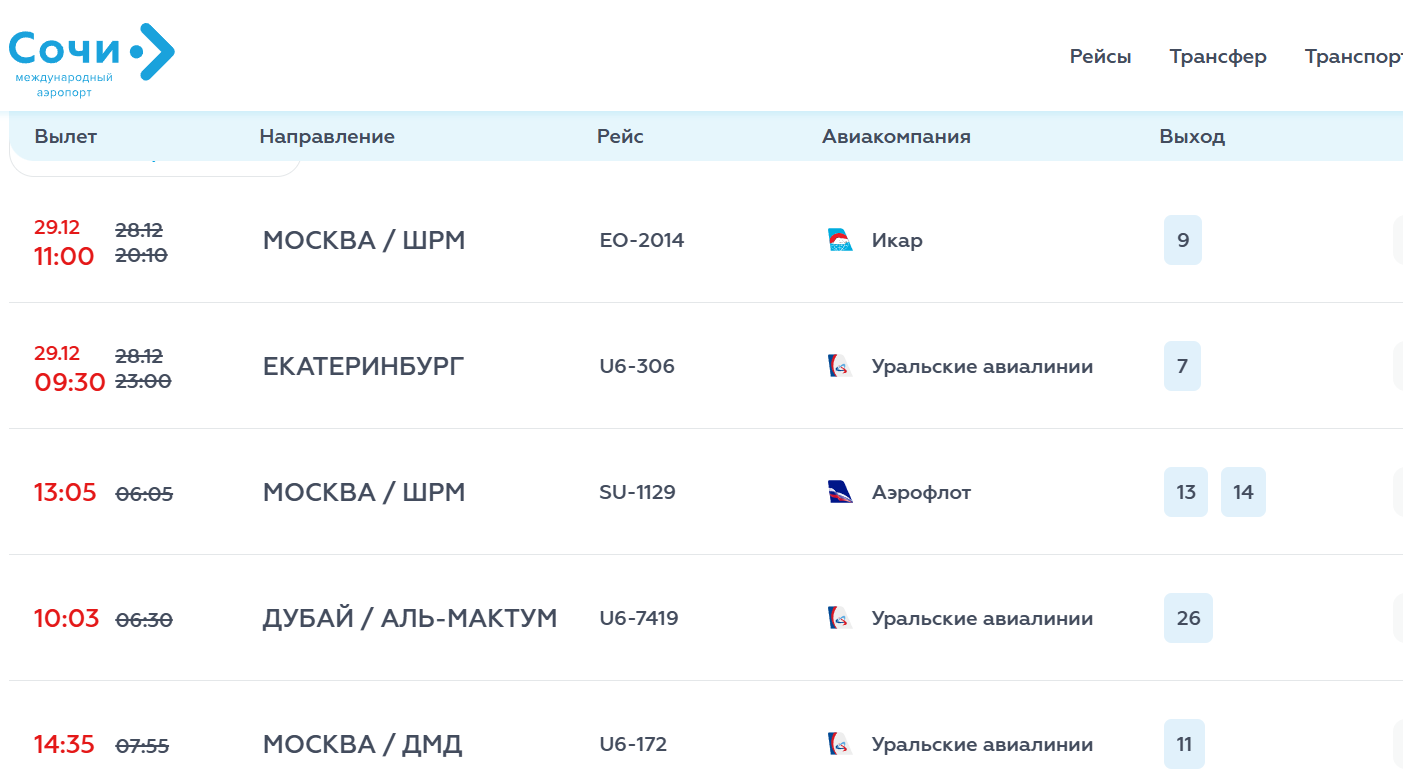Open the Рейсы menu item
The image size is (1403, 779).
[1100, 57]
